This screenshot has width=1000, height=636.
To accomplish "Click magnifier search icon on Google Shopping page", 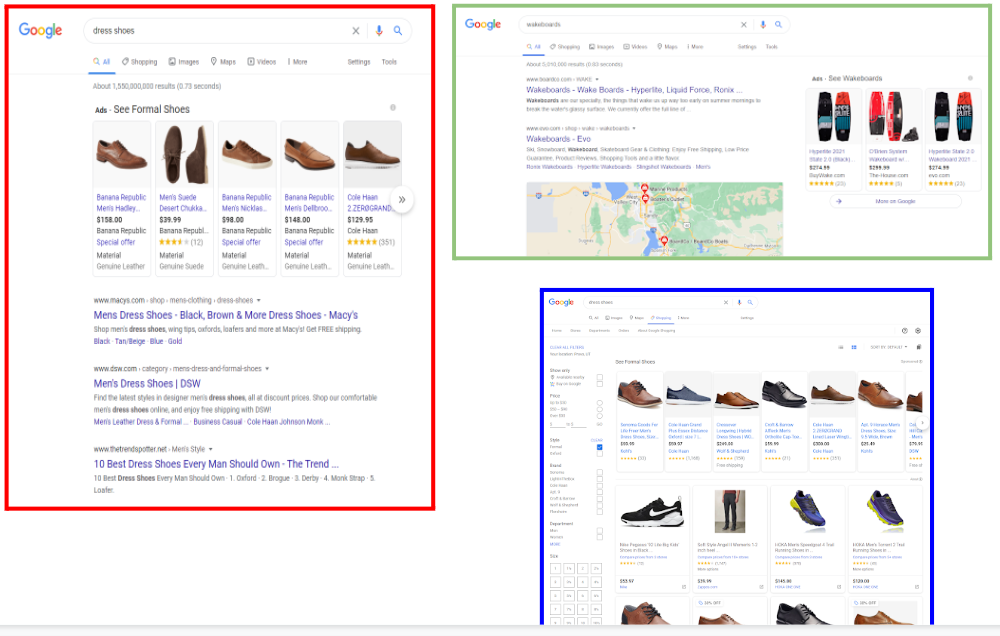I will pos(750,302).
